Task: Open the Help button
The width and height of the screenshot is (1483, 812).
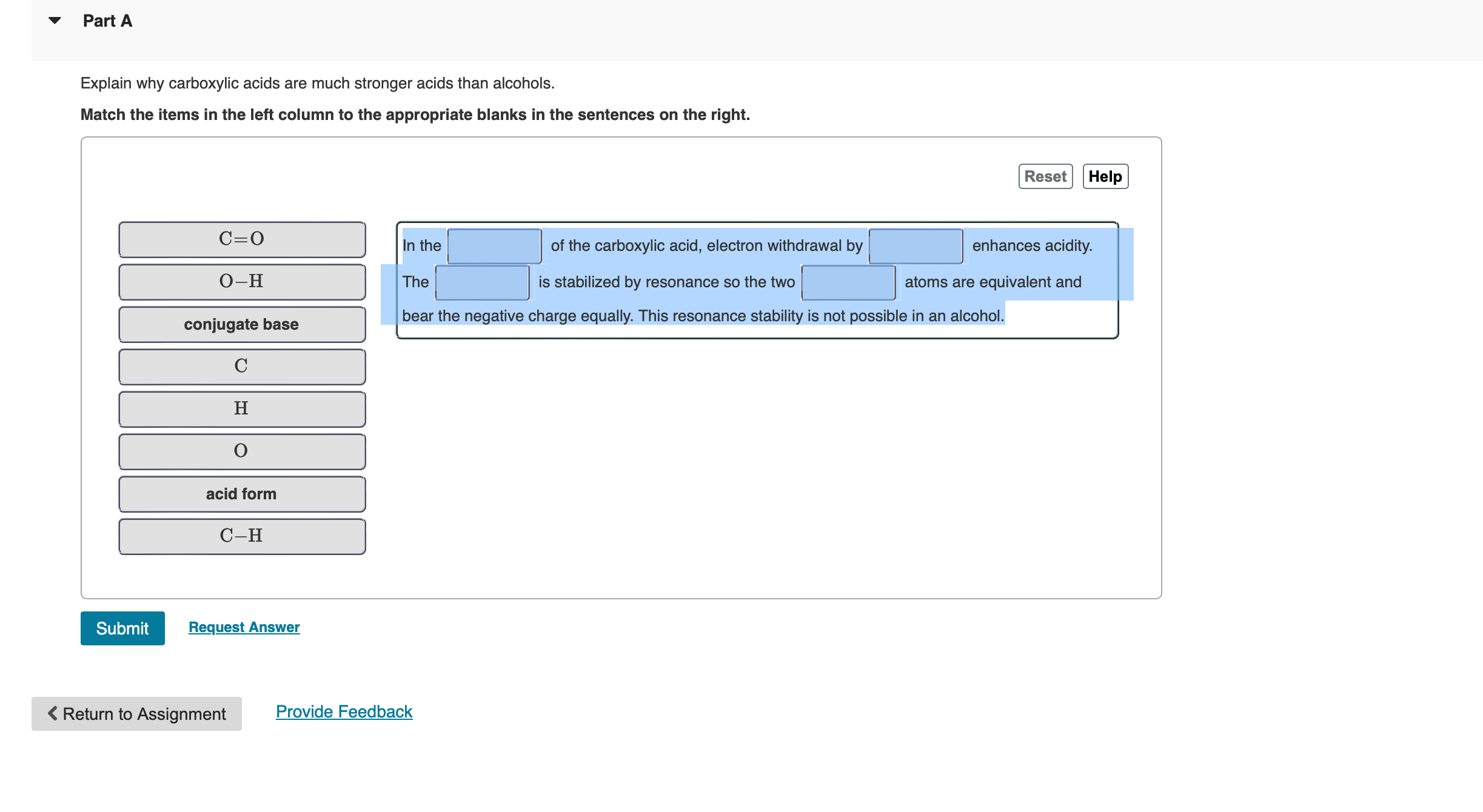Action: [1105, 176]
